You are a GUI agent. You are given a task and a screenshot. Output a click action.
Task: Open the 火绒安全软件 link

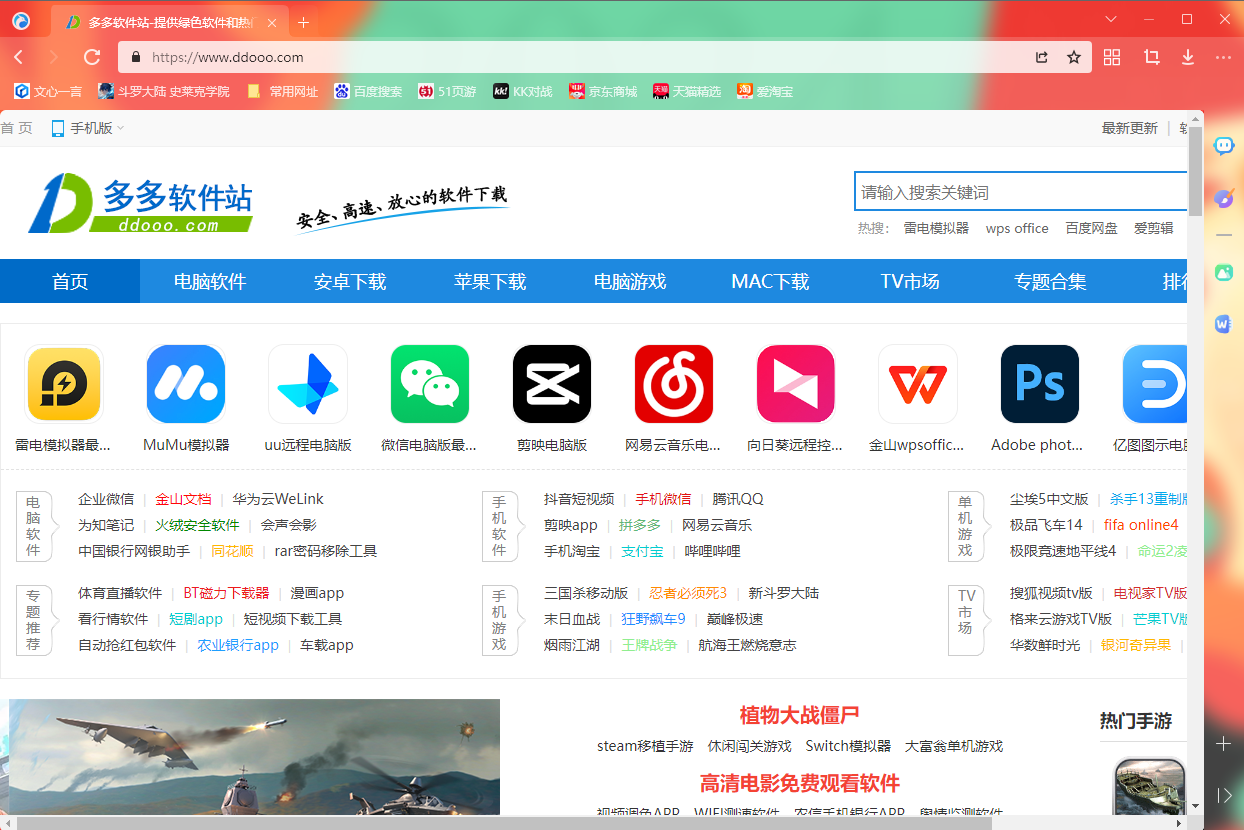(197, 525)
